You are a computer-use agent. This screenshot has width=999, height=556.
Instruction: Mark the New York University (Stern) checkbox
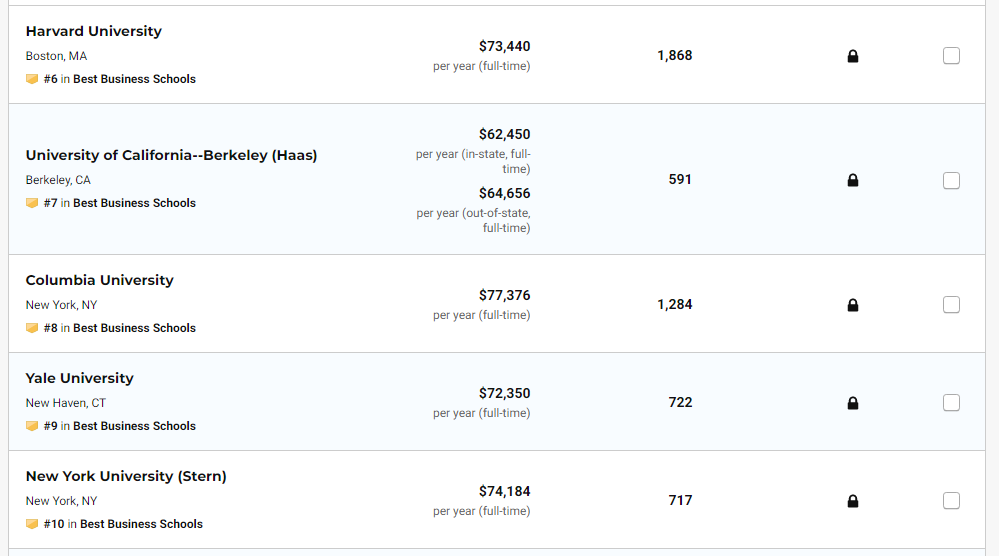click(x=951, y=500)
